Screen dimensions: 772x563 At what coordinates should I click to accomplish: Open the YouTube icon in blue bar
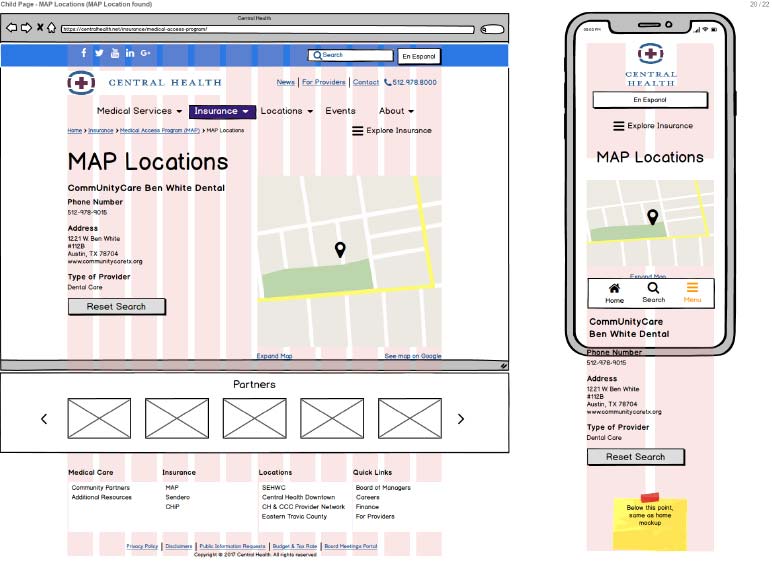coord(115,53)
